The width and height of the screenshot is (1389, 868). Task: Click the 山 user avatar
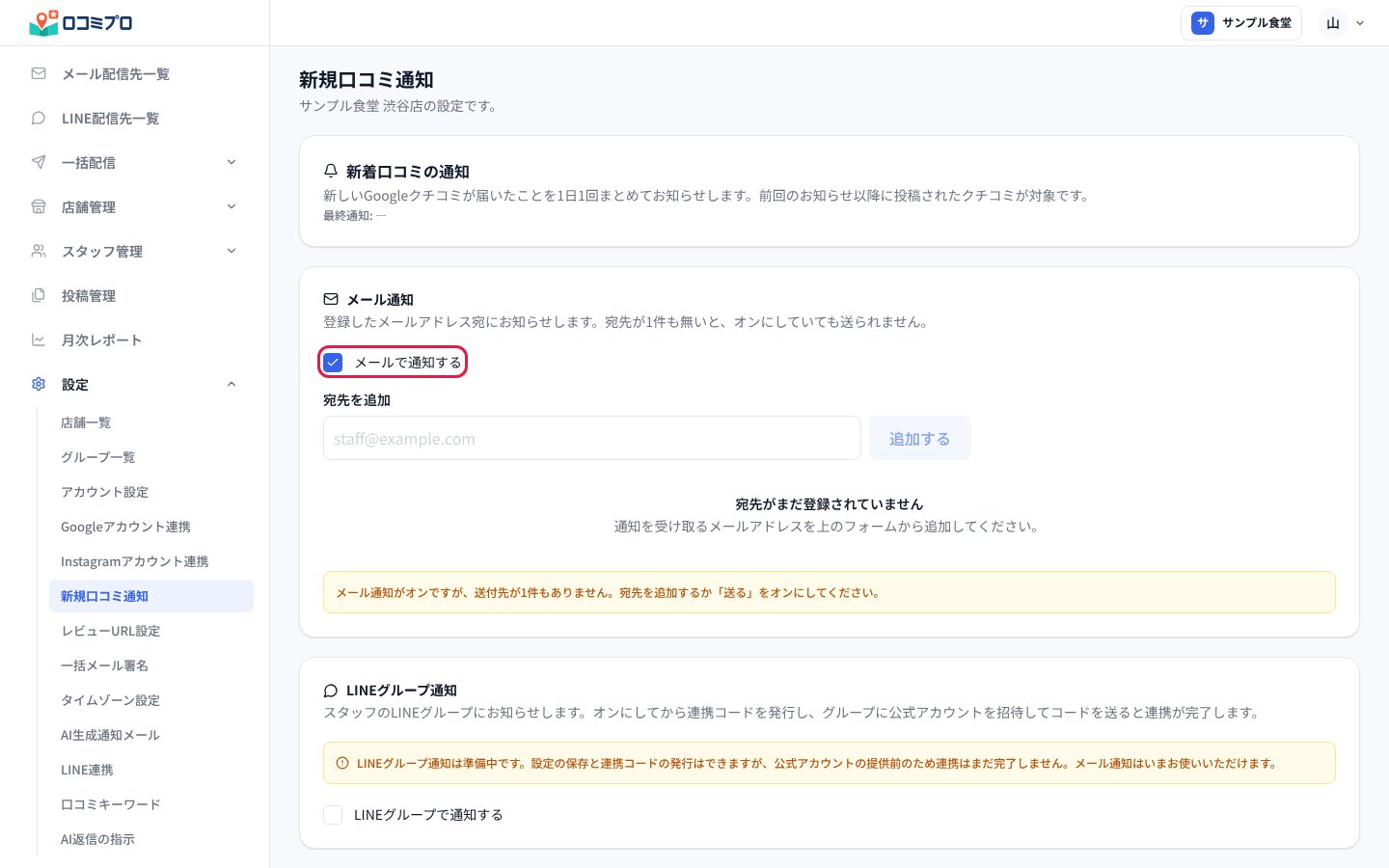(x=1333, y=23)
